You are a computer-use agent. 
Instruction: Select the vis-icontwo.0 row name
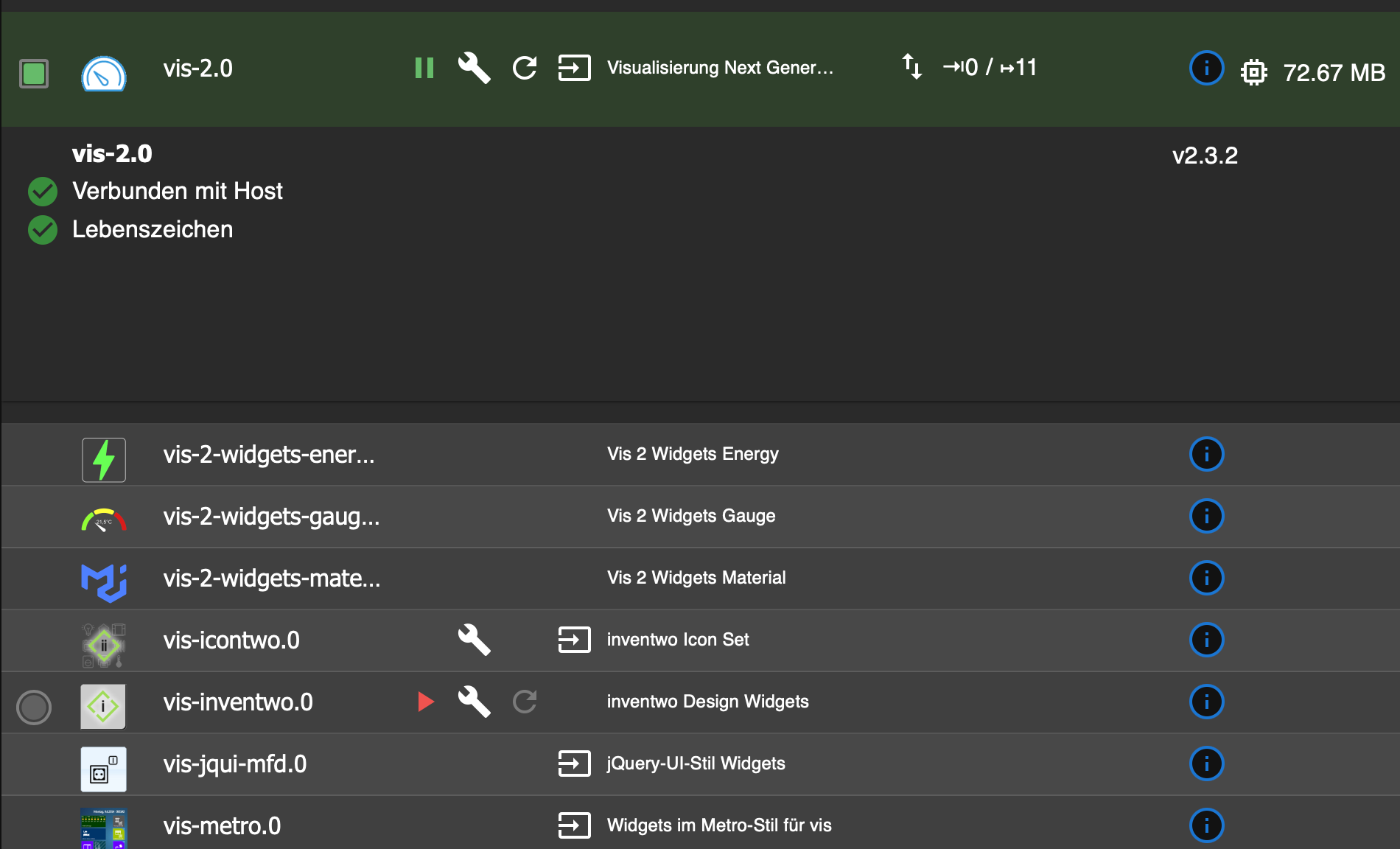click(x=231, y=640)
